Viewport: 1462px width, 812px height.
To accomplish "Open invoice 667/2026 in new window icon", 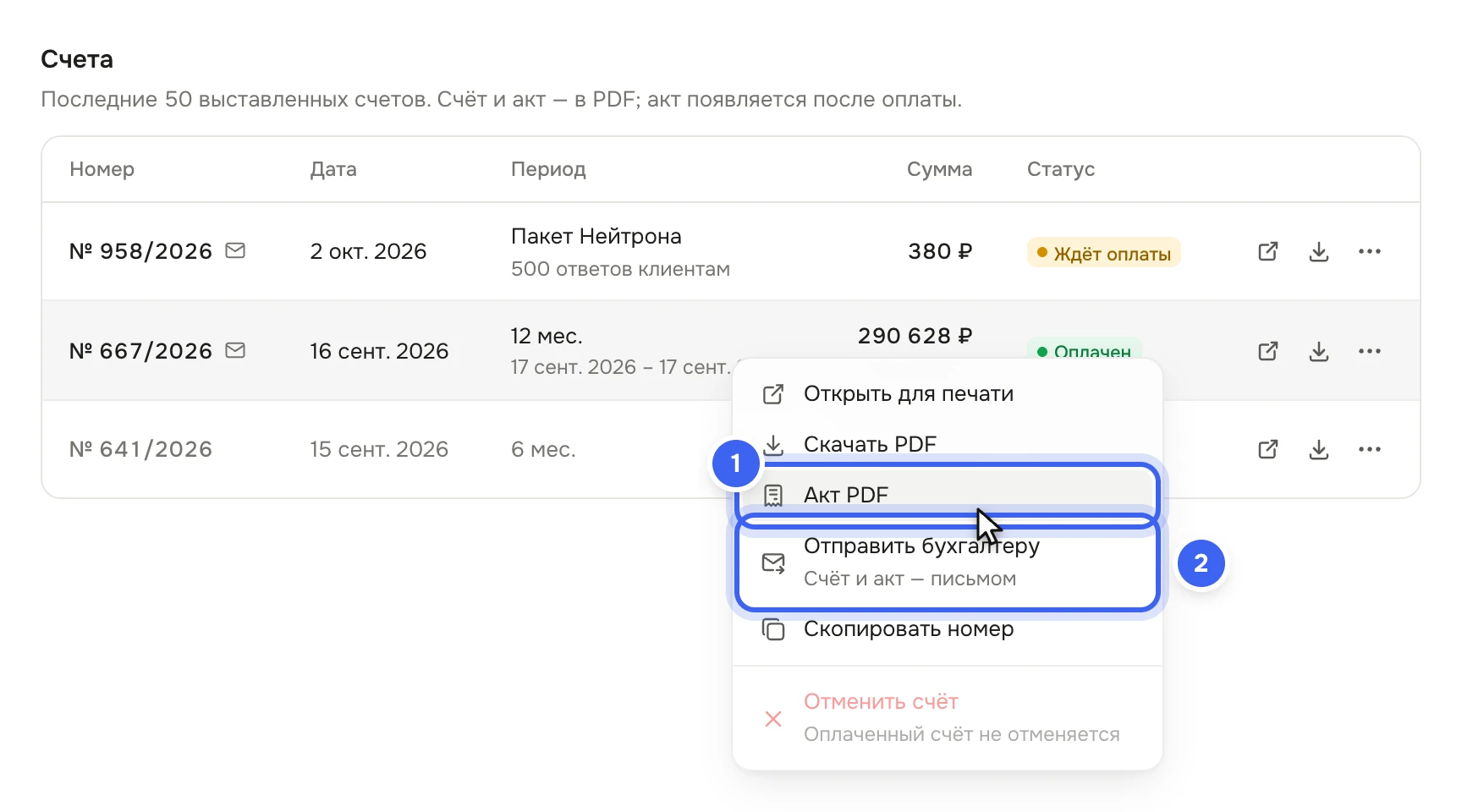I will [x=1267, y=351].
